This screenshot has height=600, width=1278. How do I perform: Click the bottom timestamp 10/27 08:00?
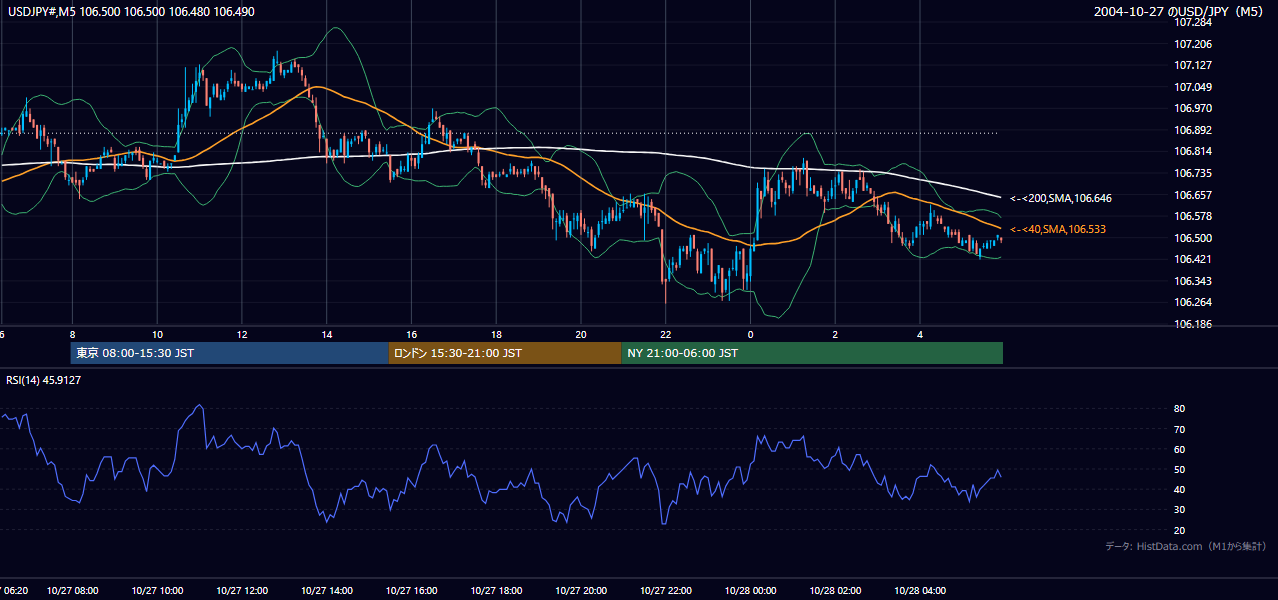click(x=73, y=591)
